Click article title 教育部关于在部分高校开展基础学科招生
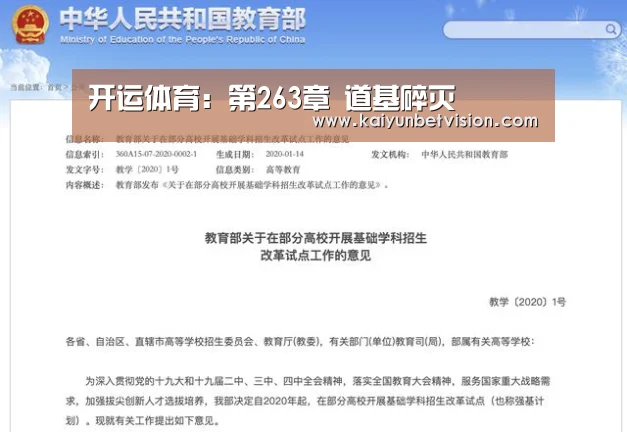 tap(316, 238)
